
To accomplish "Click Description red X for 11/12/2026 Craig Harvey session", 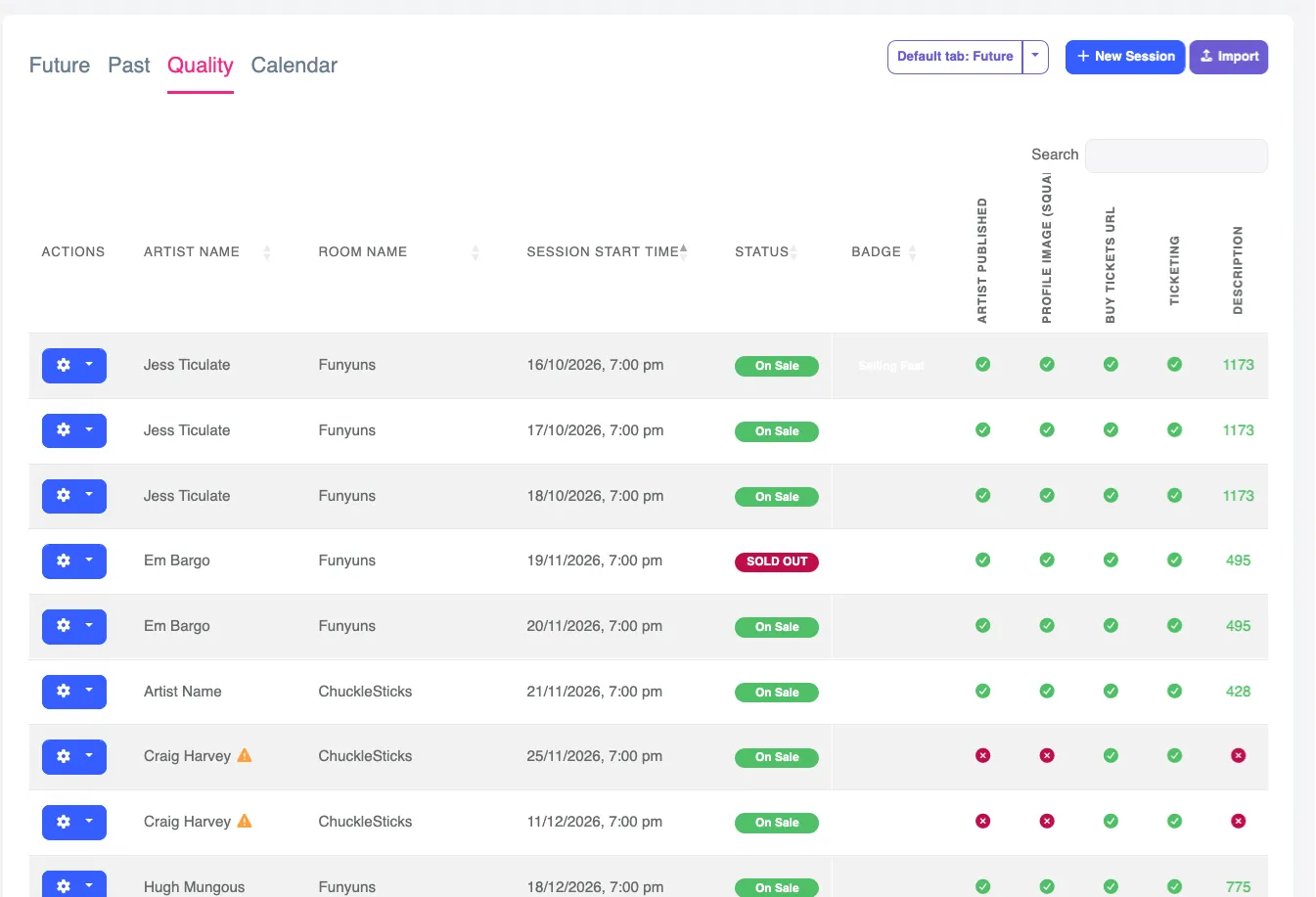I will [1238, 822].
